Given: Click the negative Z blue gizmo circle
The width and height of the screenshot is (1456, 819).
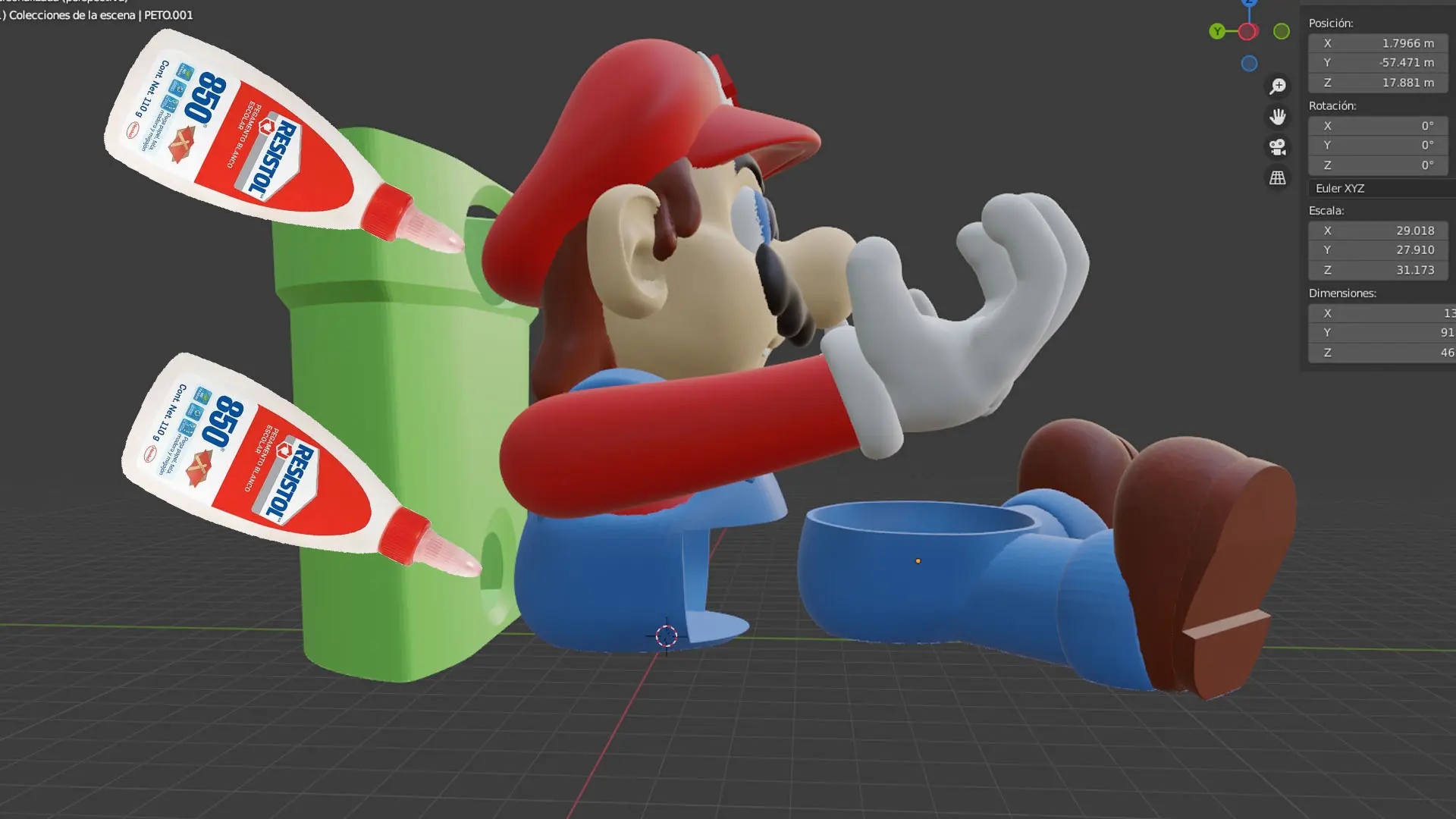Looking at the screenshot, I should 1250,64.
